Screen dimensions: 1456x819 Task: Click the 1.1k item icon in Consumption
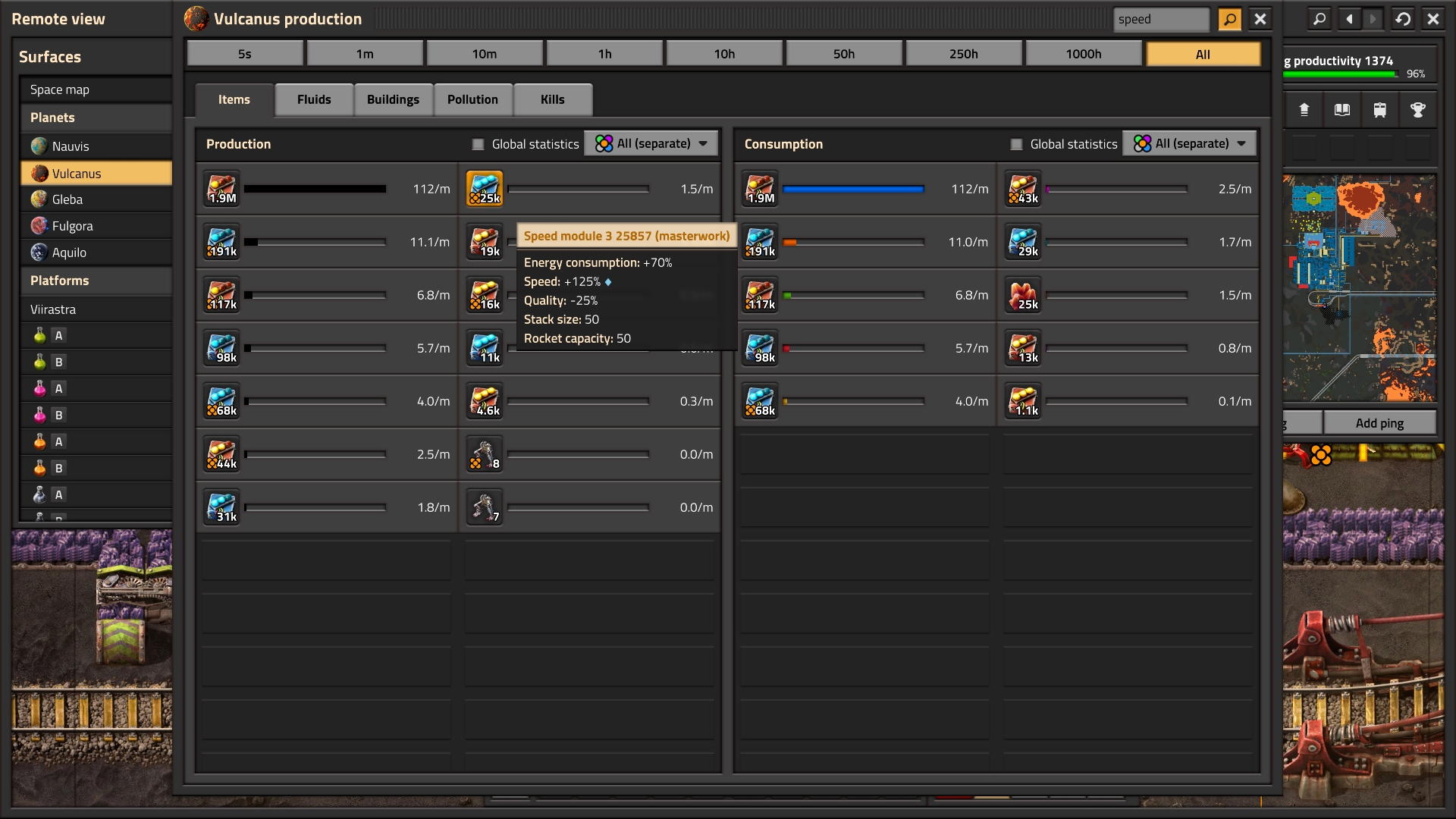pyautogui.click(x=1023, y=401)
